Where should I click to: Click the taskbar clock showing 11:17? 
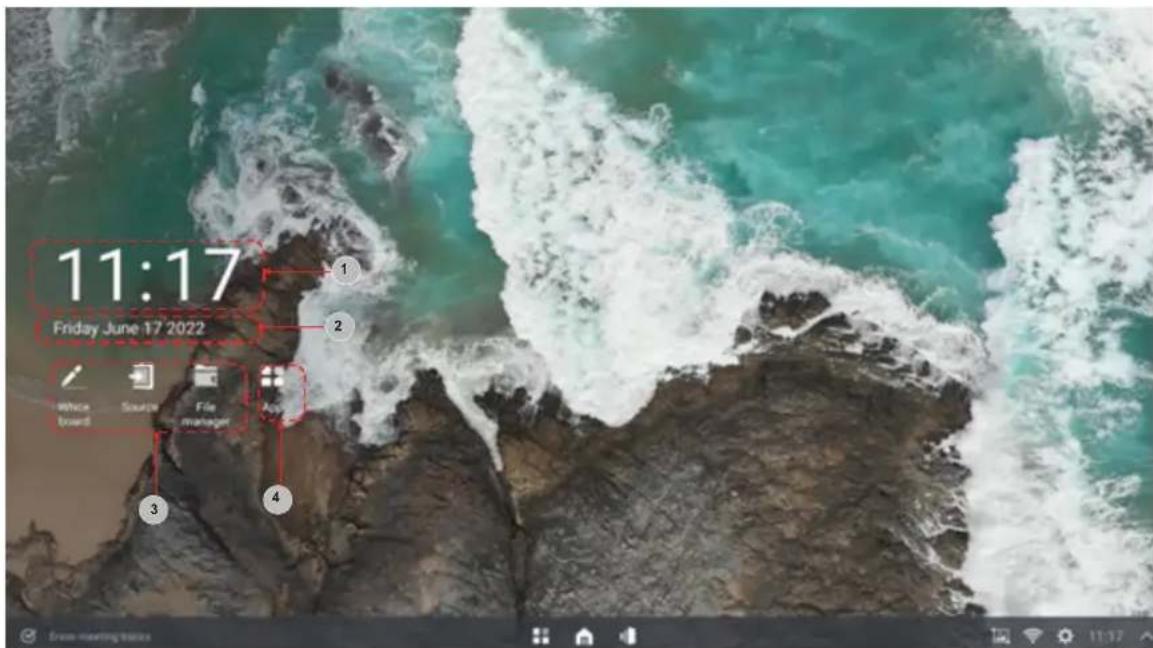click(x=1106, y=636)
